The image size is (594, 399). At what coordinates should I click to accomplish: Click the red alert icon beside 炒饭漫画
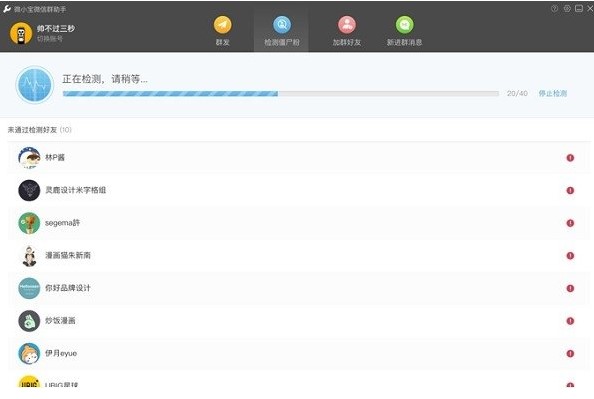click(570, 321)
